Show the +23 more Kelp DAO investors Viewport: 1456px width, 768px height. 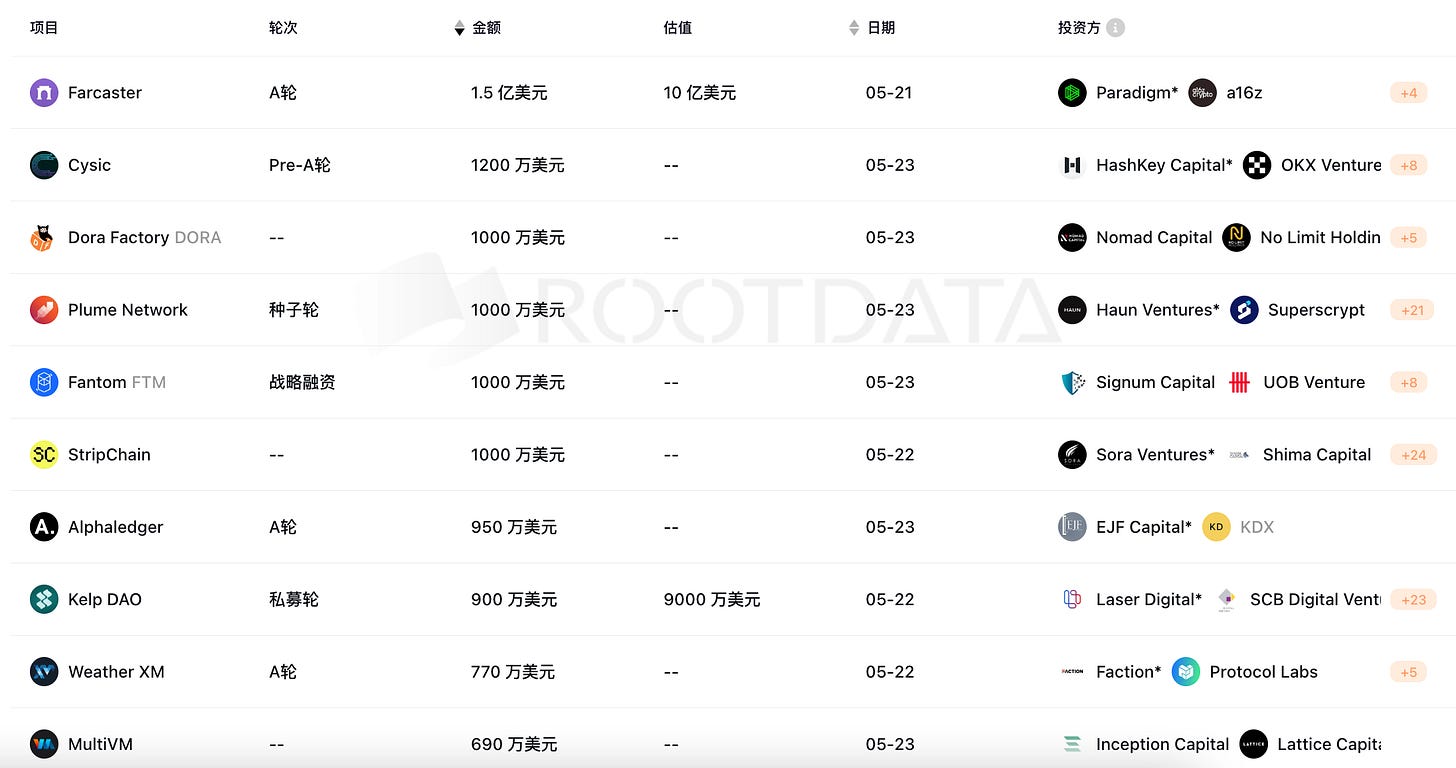pos(1413,599)
